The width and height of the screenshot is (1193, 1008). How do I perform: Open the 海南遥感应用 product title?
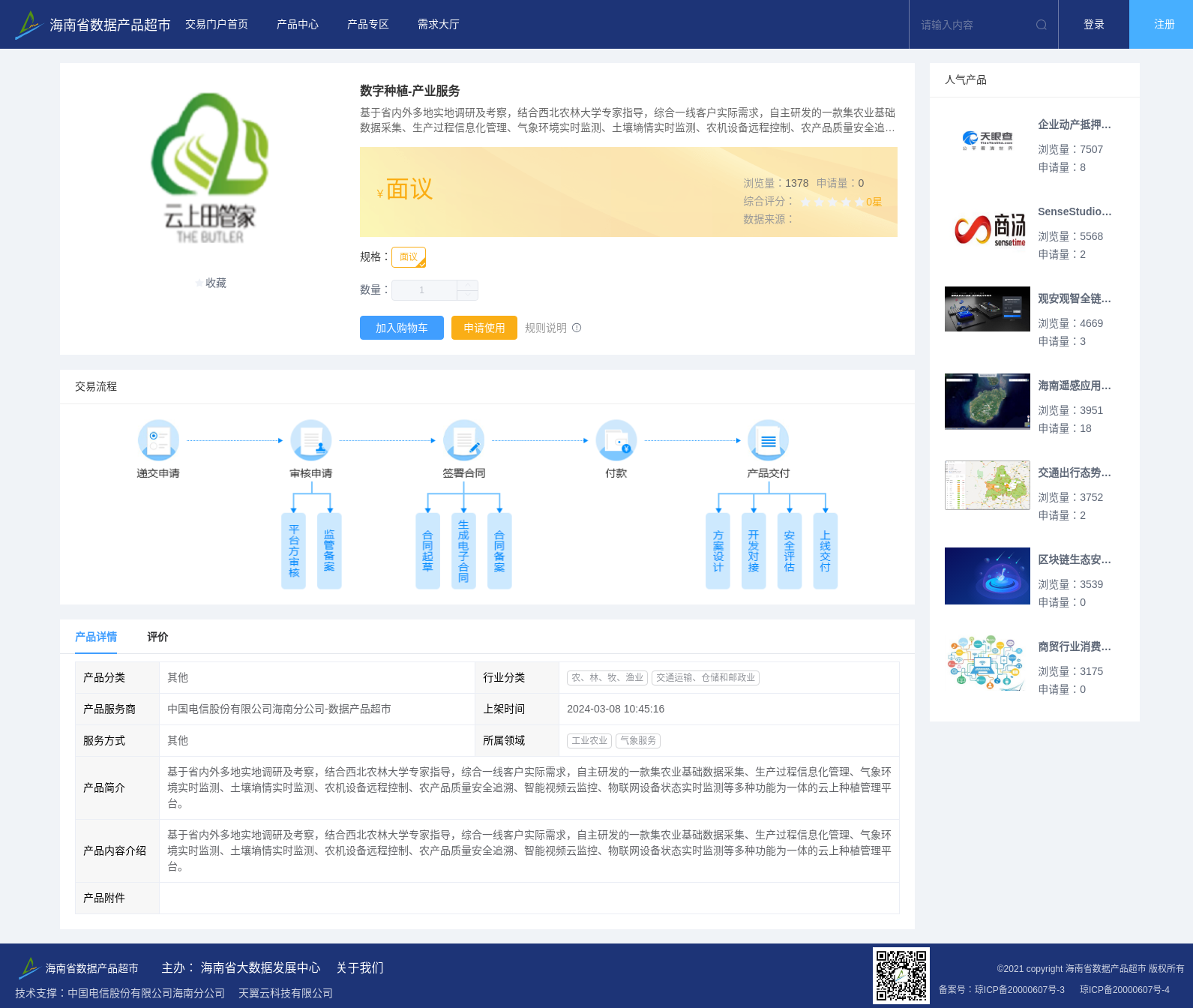click(1075, 385)
